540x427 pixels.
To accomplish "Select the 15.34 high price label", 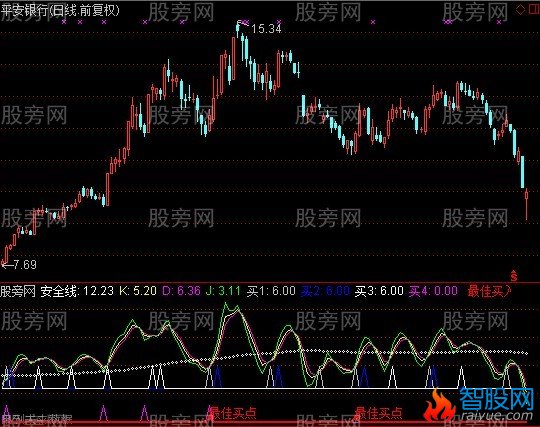I will (266, 29).
